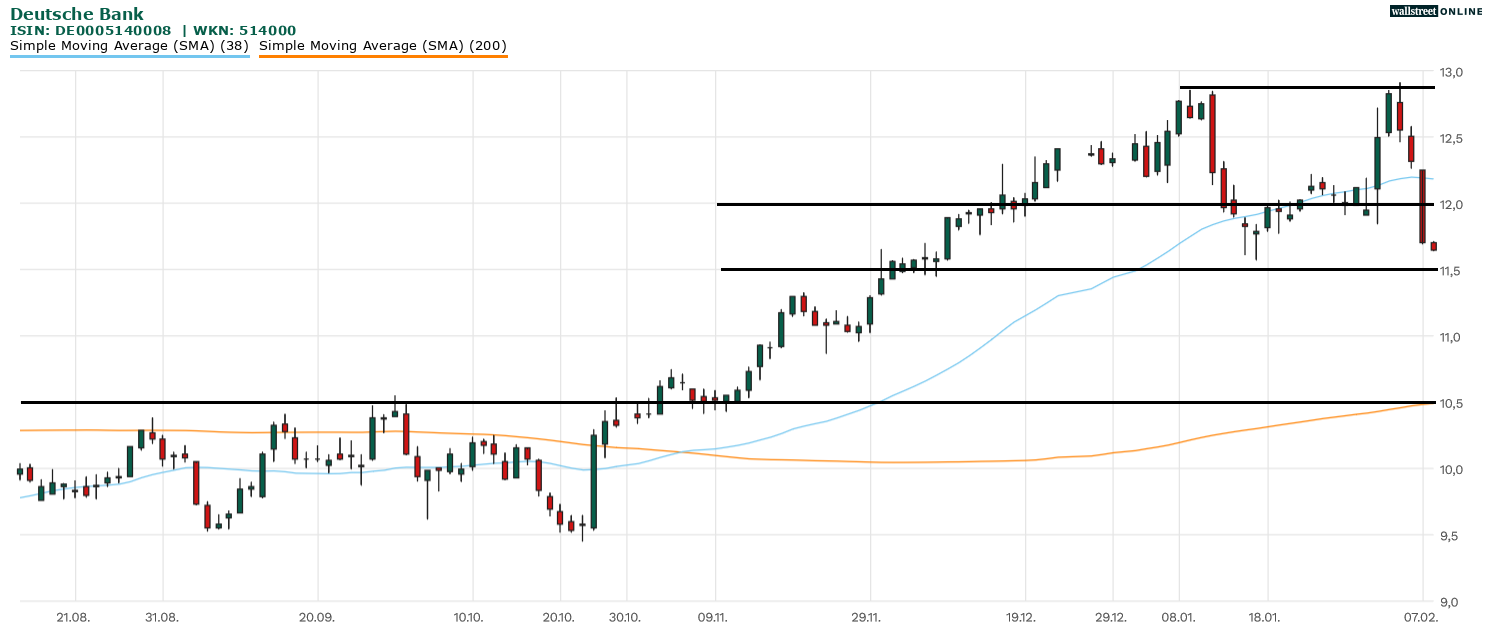Click the 9,0 price axis label

(x=1451, y=602)
